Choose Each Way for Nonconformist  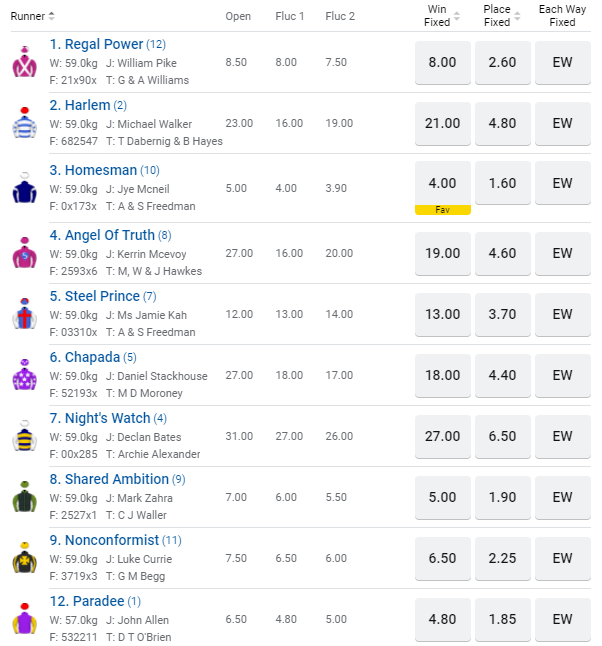[563, 558]
